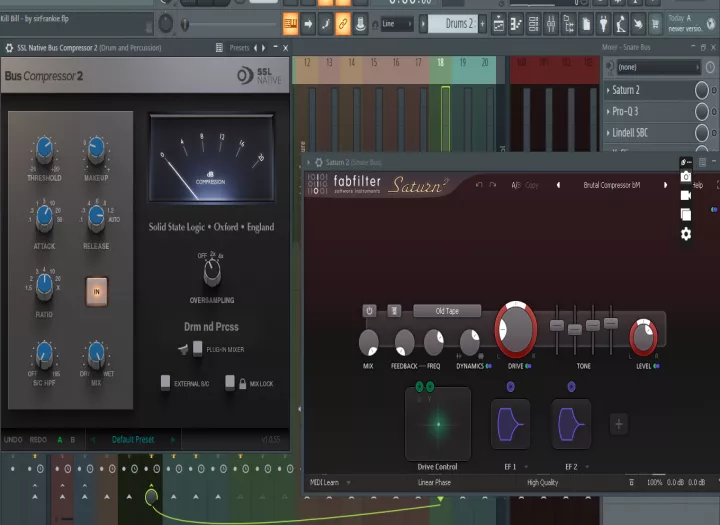The width and height of the screenshot is (720, 525).
Task: Expand the Saturn 2 mixer slot arrow
Action: (x=608, y=90)
